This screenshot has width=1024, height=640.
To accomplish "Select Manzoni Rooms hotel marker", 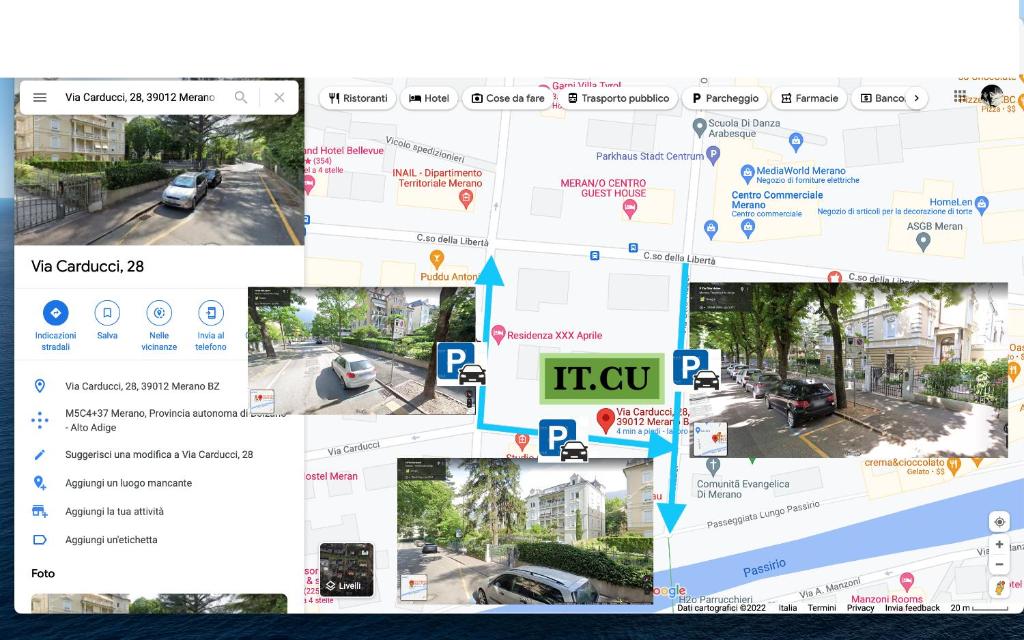I will (906, 581).
